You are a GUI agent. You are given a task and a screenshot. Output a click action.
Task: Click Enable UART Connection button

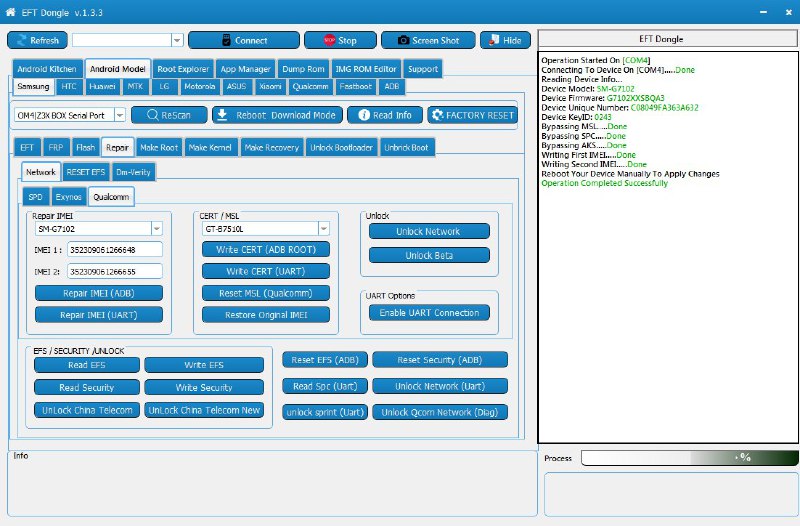(x=429, y=313)
